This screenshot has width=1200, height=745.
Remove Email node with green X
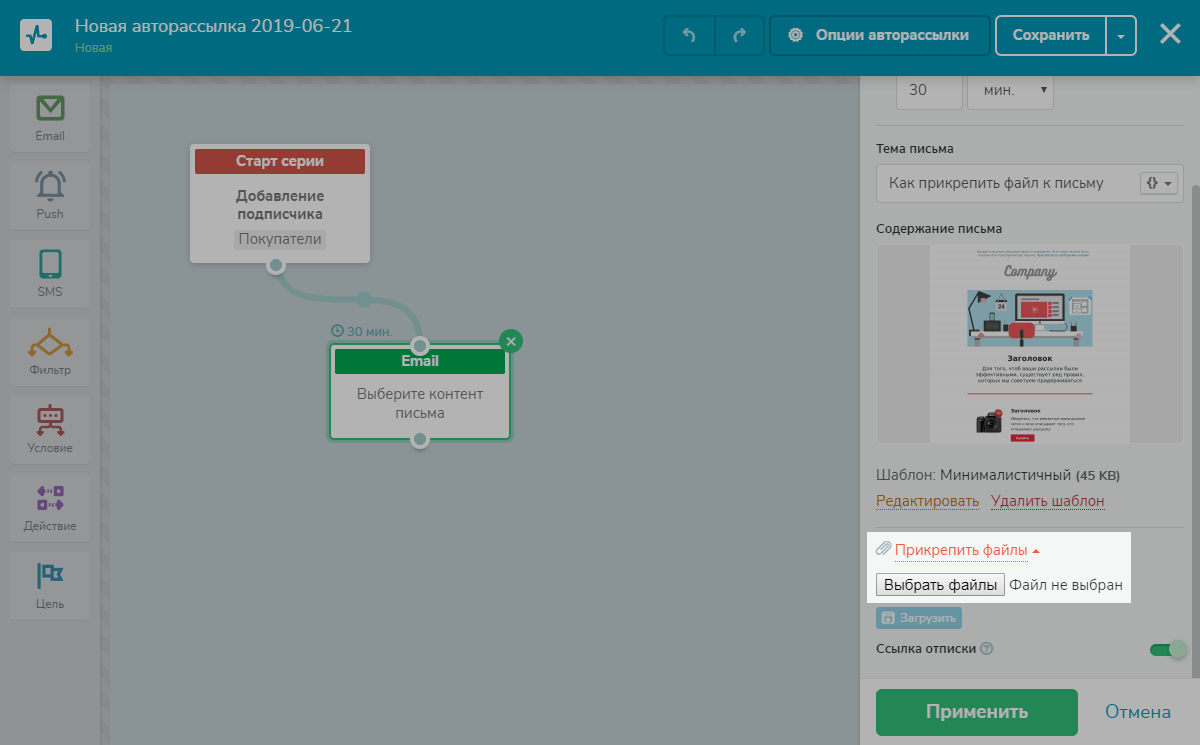click(x=511, y=342)
